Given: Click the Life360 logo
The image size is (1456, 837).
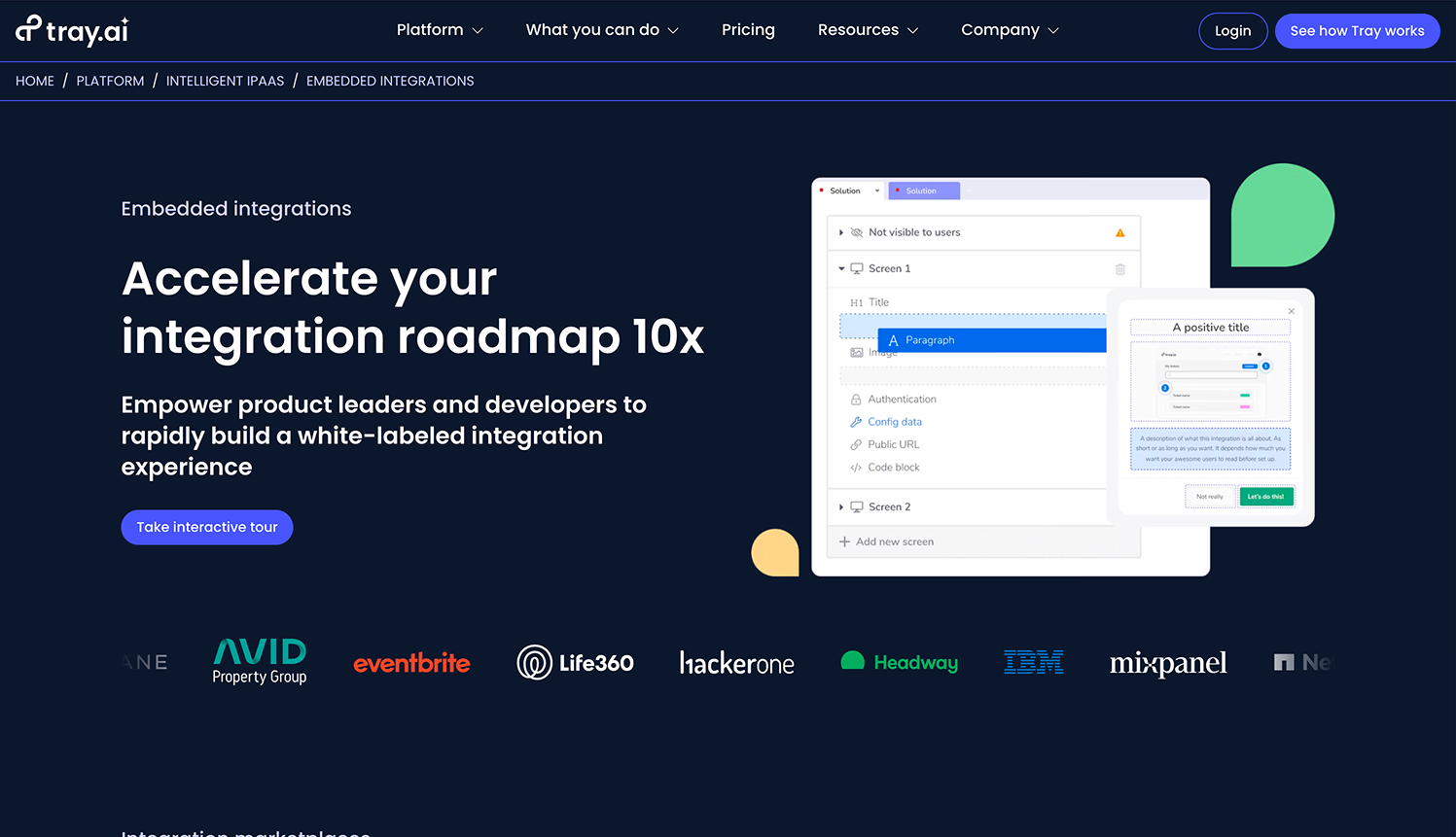Looking at the screenshot, I should (575, 663).
